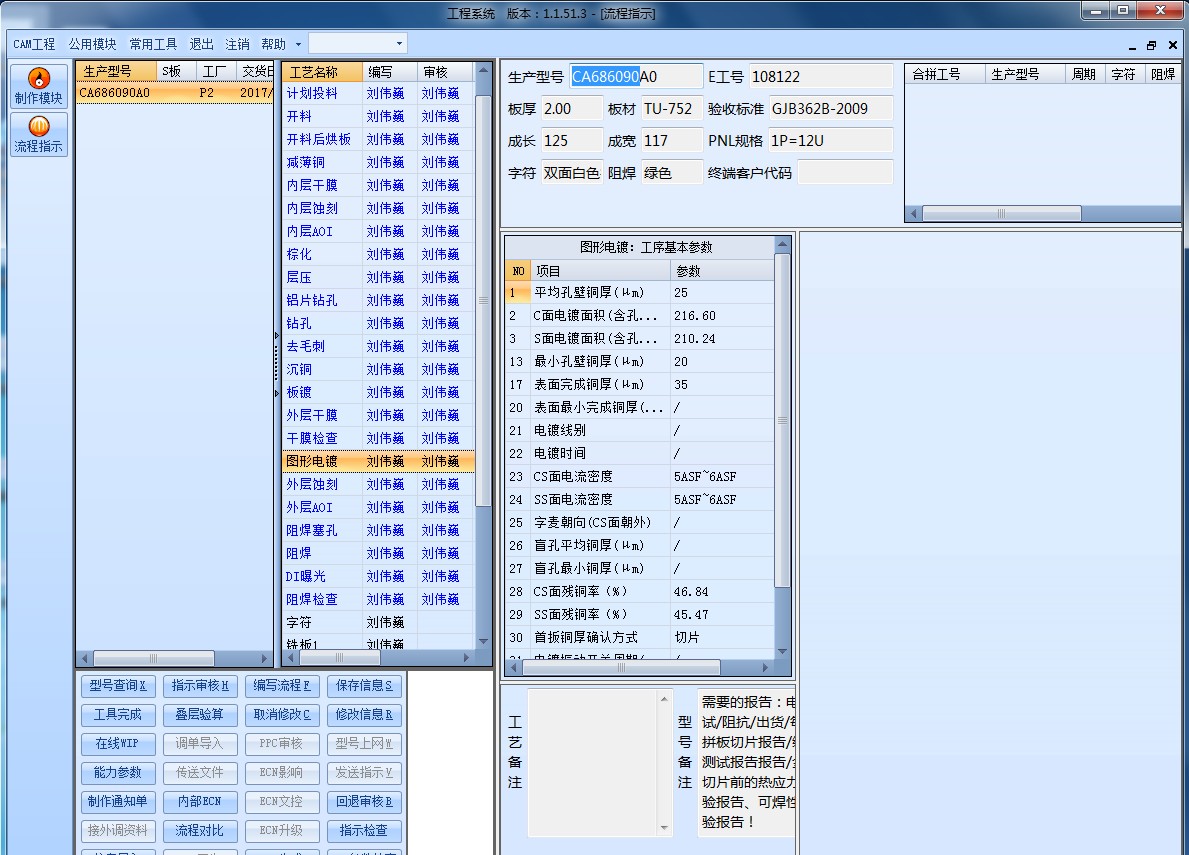Click scroll-up arrow of the parameter table
Image resolution: width=1189 pixels, height=855 pixels.
click(x=782, y=244)
